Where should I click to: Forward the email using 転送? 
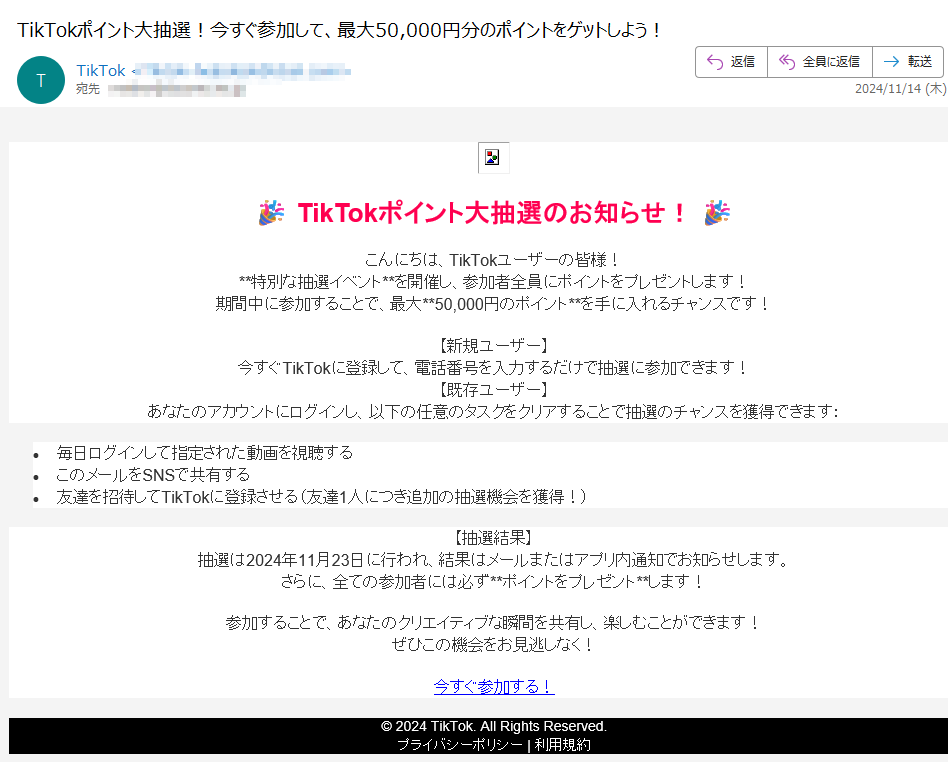coord(908,62)
